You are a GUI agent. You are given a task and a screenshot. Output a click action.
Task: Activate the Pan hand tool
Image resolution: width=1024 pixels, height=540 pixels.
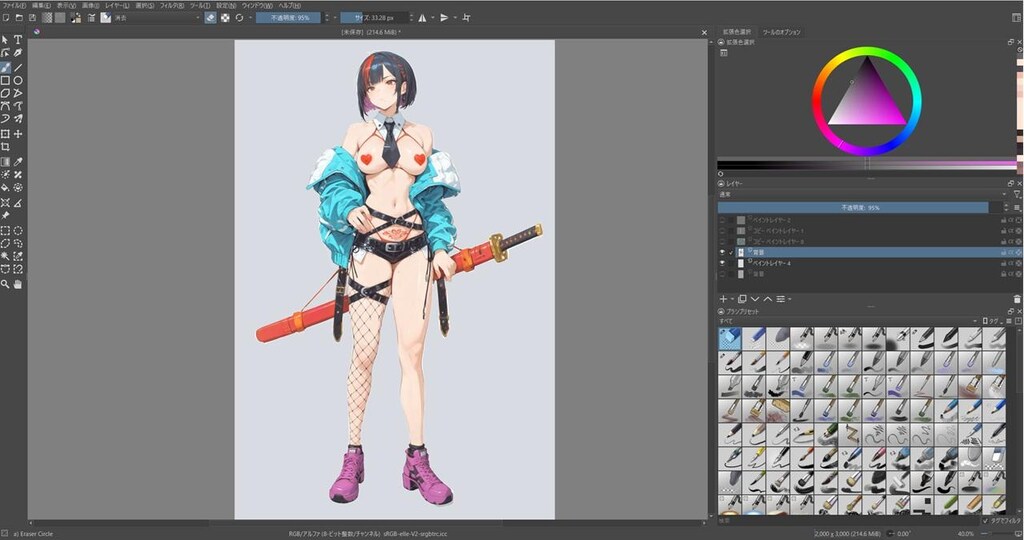tap(18, 284)
